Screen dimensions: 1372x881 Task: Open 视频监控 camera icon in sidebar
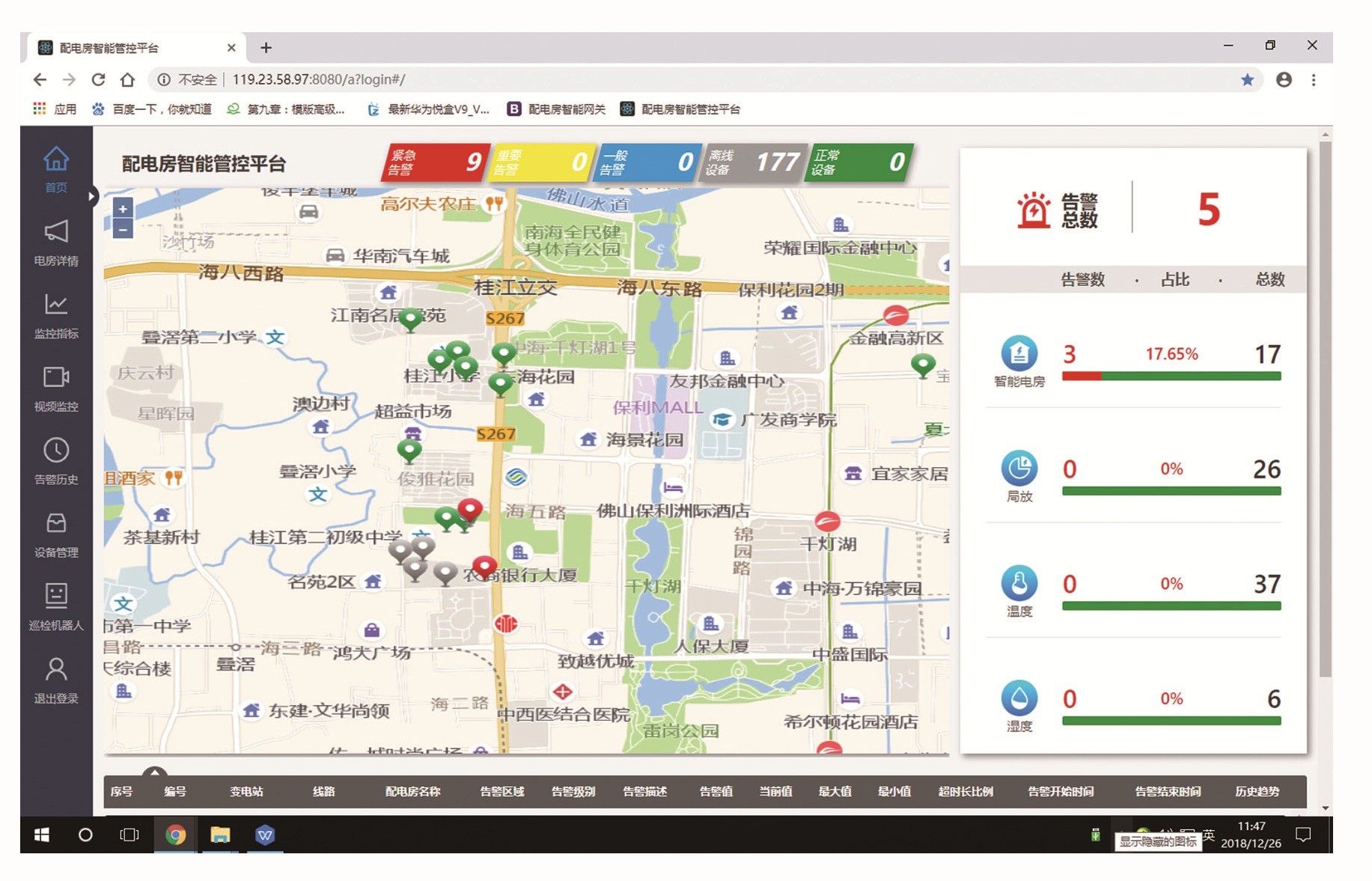[x=56, y=377]
